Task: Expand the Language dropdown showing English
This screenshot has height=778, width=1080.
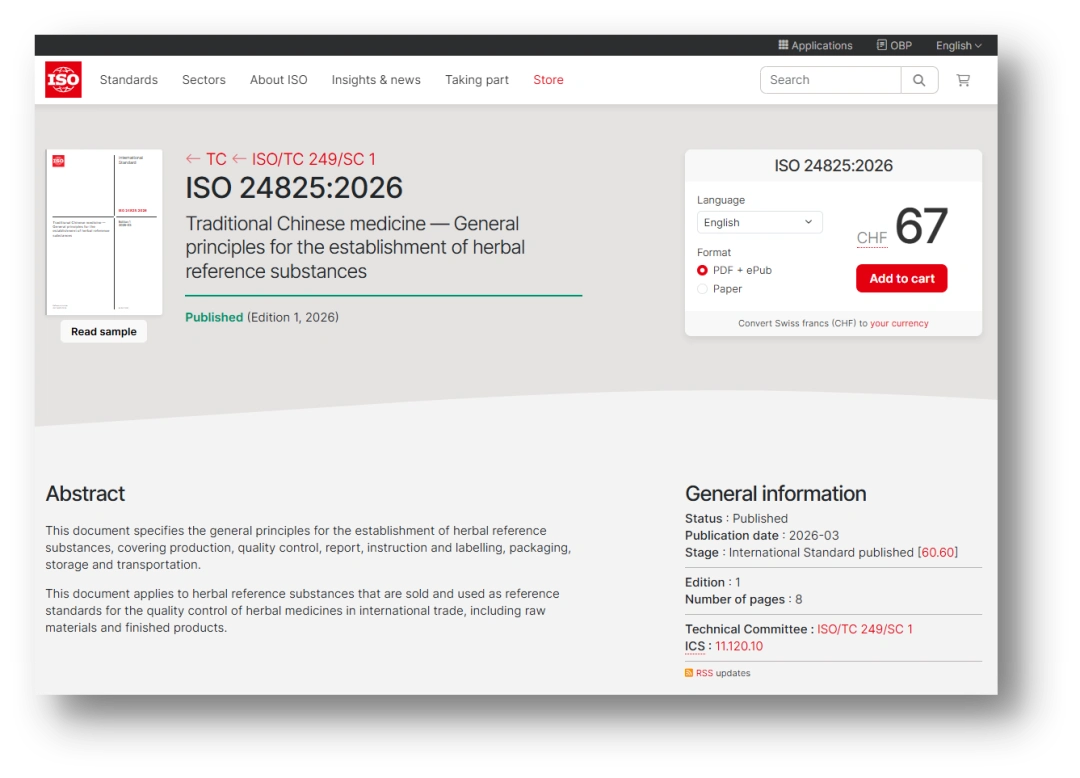Action: [759, 222]
